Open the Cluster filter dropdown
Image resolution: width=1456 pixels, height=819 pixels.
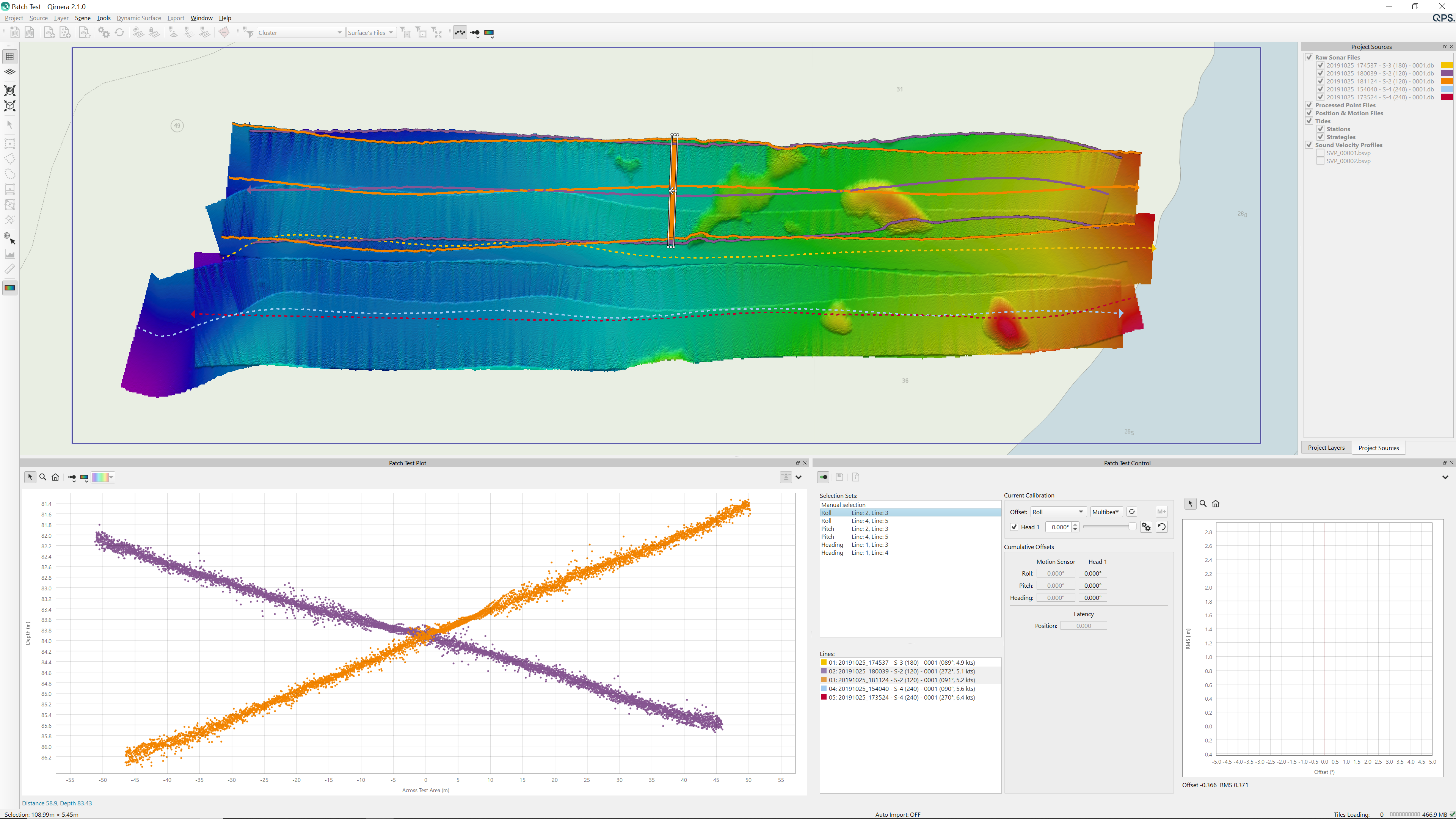pyautogui.click(x=300, y=33)
